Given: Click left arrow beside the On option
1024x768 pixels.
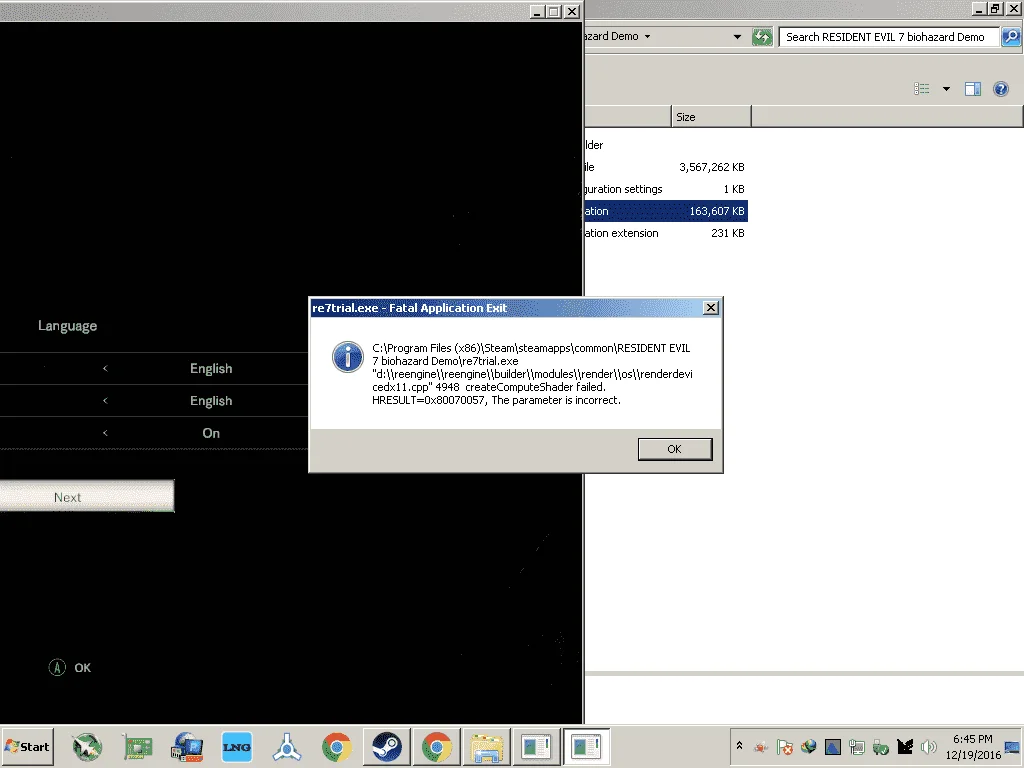Looking at the screenshot, I should click(105, 432).
